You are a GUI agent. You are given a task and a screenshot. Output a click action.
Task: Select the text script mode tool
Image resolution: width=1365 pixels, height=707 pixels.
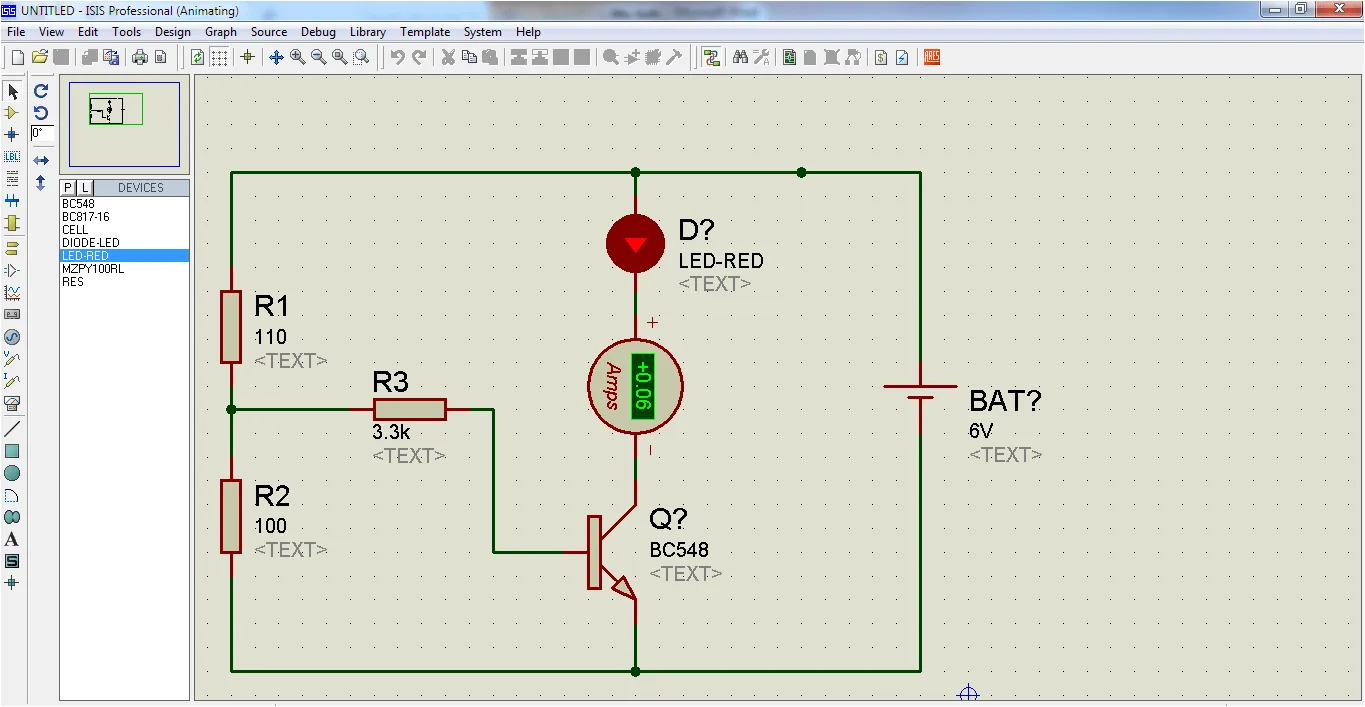pyautogui.click(x=12, y=179)
